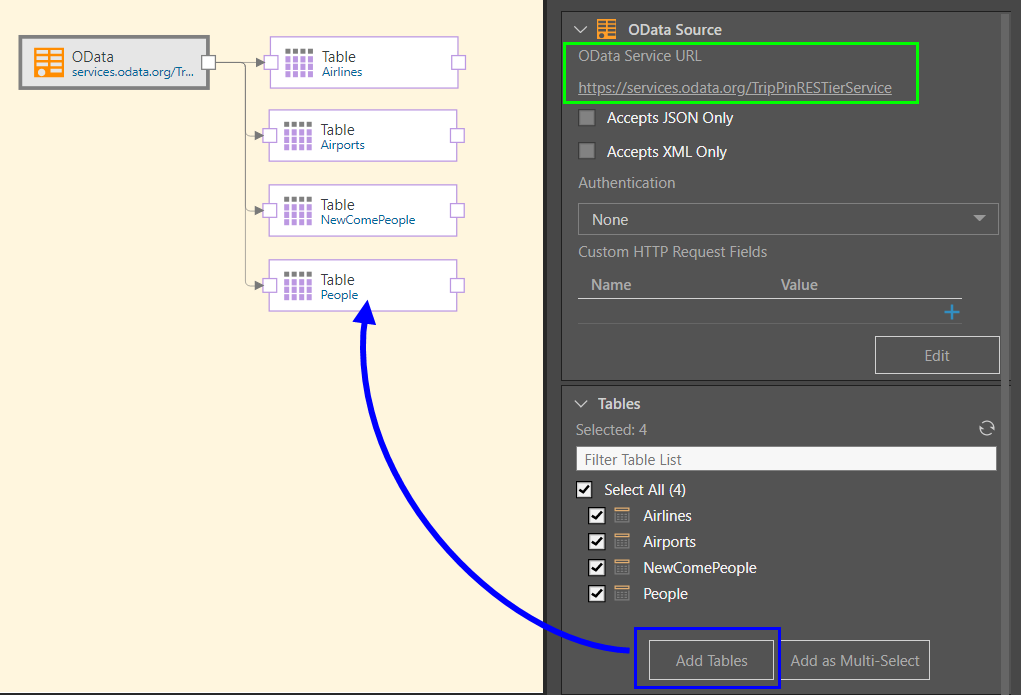Enable Accepts JSON Only

pos(587,118)
